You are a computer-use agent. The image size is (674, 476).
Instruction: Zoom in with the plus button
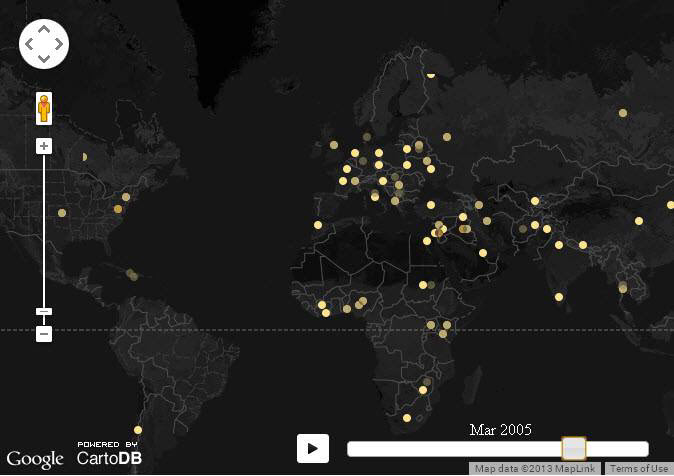(44, 146)
